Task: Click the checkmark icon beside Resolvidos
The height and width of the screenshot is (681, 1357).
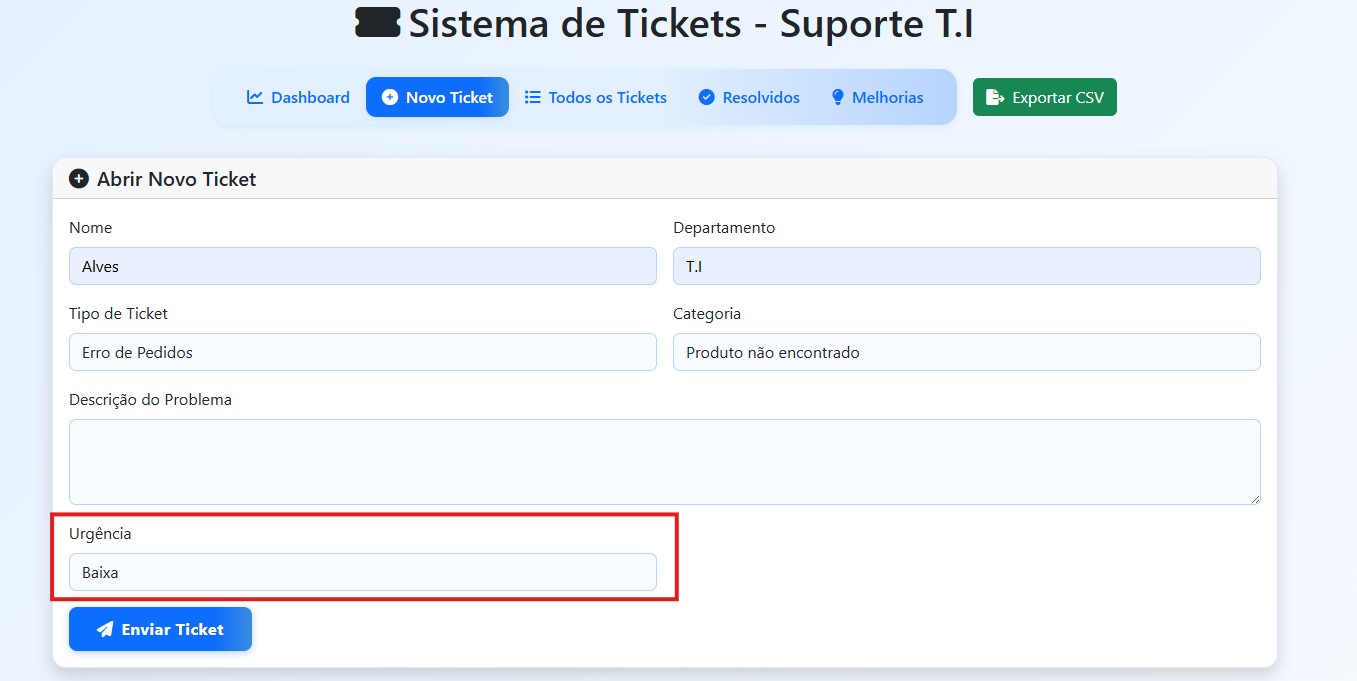Action: (707, 97)
